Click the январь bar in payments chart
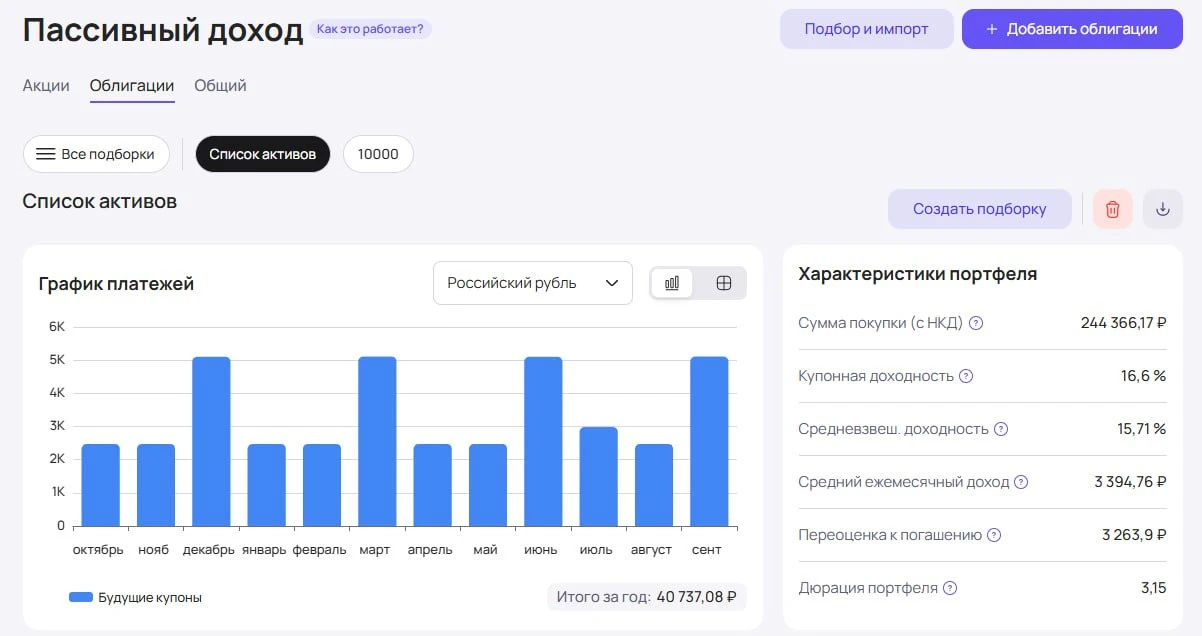The image size is (1202, 636). [266, 485]
